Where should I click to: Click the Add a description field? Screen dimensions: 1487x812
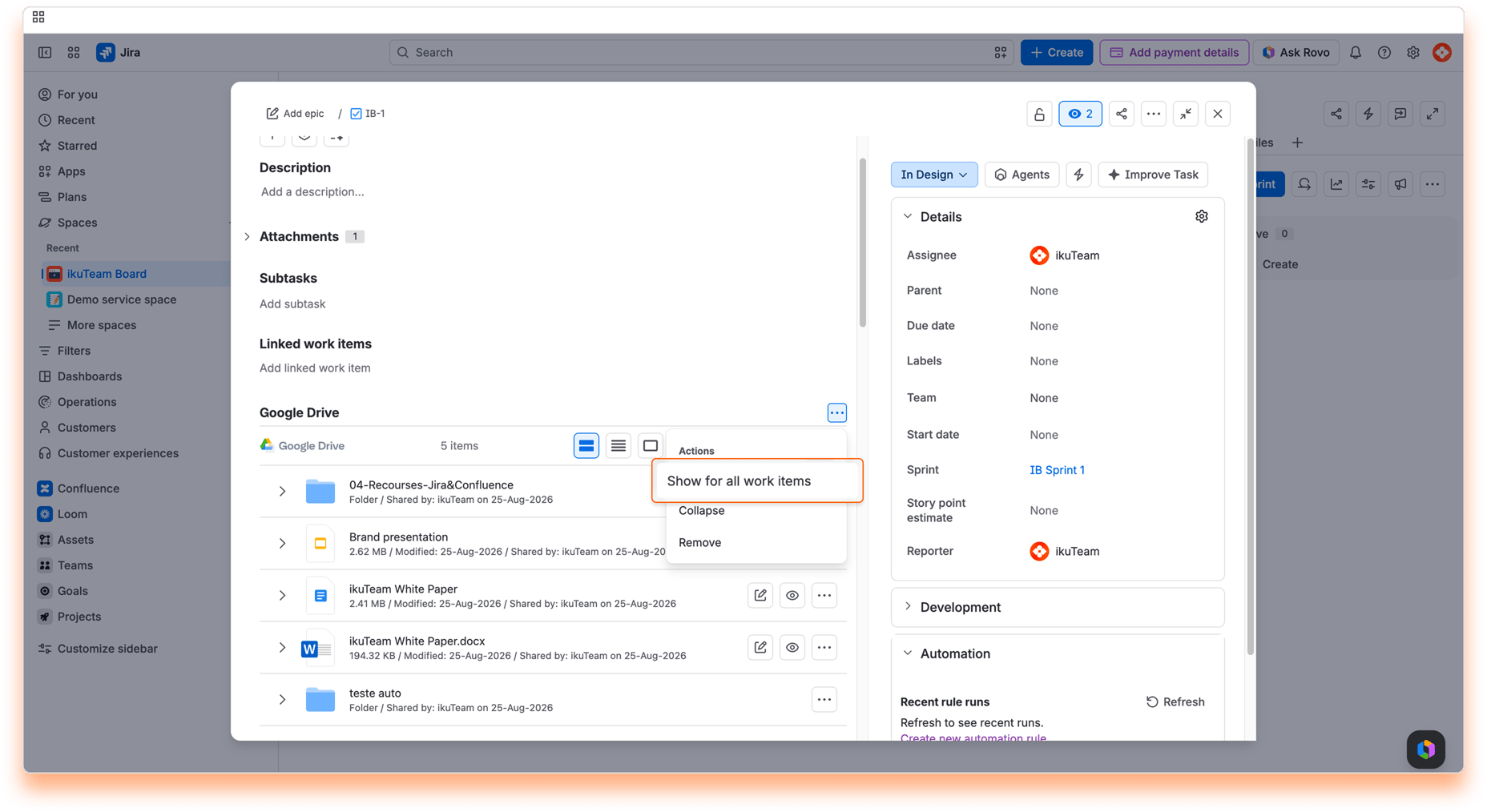coord(312,191)
